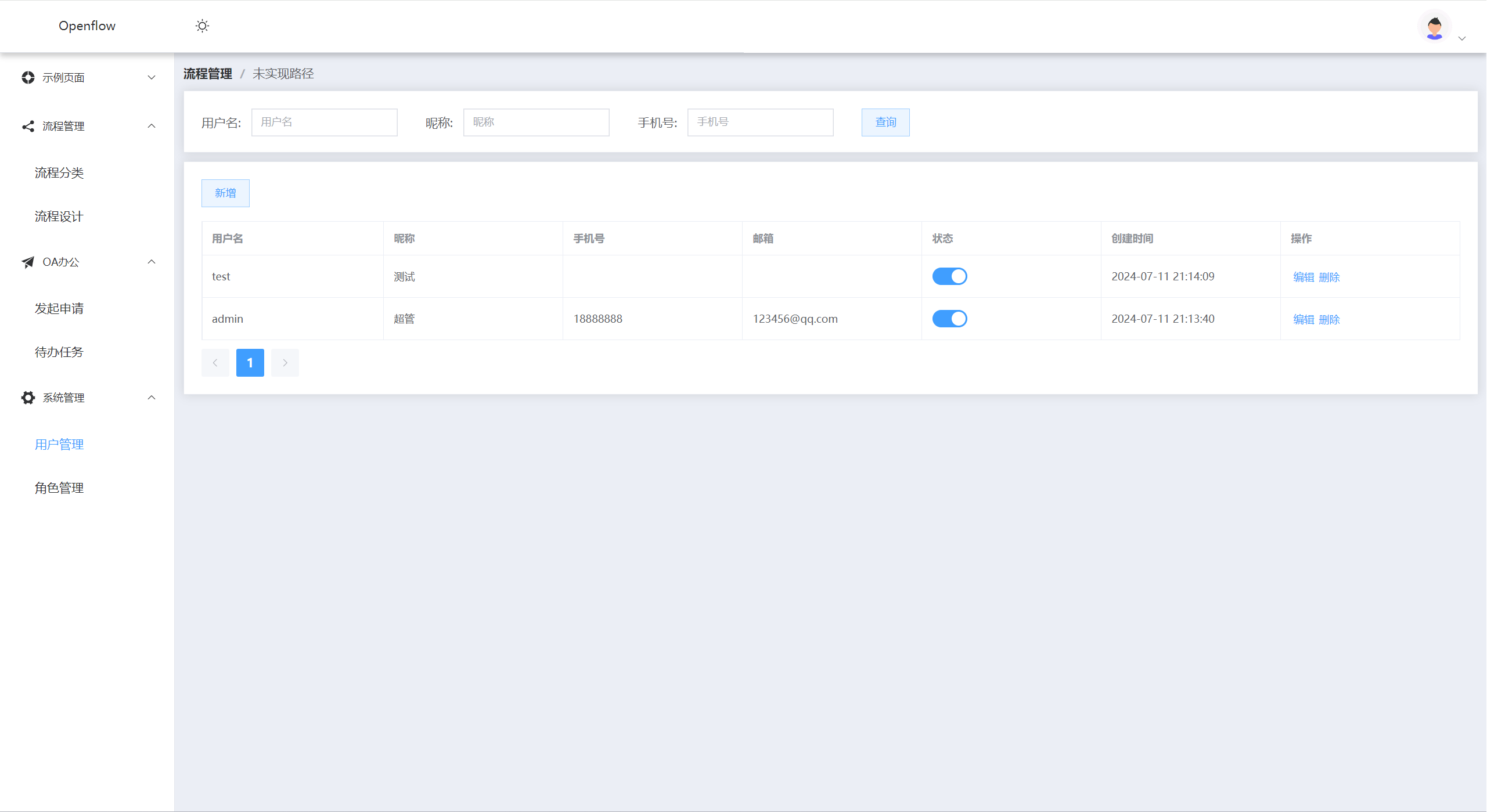Screen dimensions: 1487x812
Task: Open 流程设计 menu item
Action: click(59, 216)
